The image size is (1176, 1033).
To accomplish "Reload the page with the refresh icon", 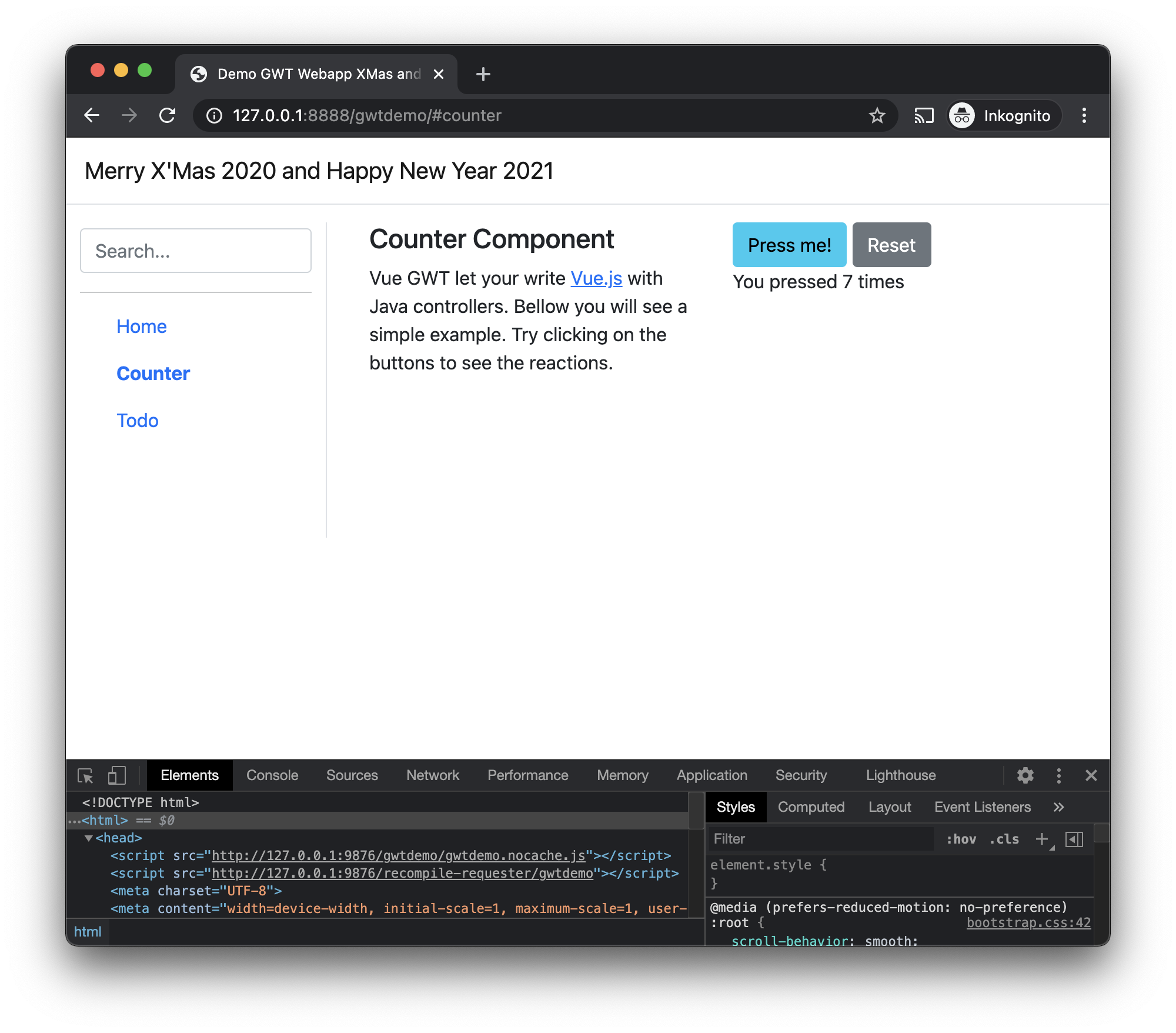I will pyautogui.click(x=168, y=115).
